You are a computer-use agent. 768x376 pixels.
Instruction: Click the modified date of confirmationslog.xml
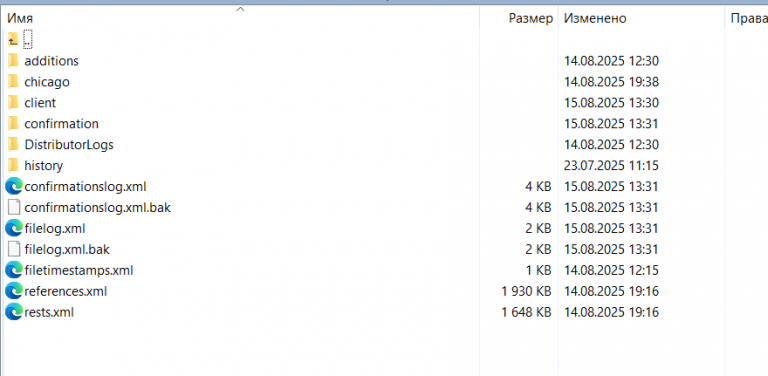pyautogui.click(x=611, y=187)
